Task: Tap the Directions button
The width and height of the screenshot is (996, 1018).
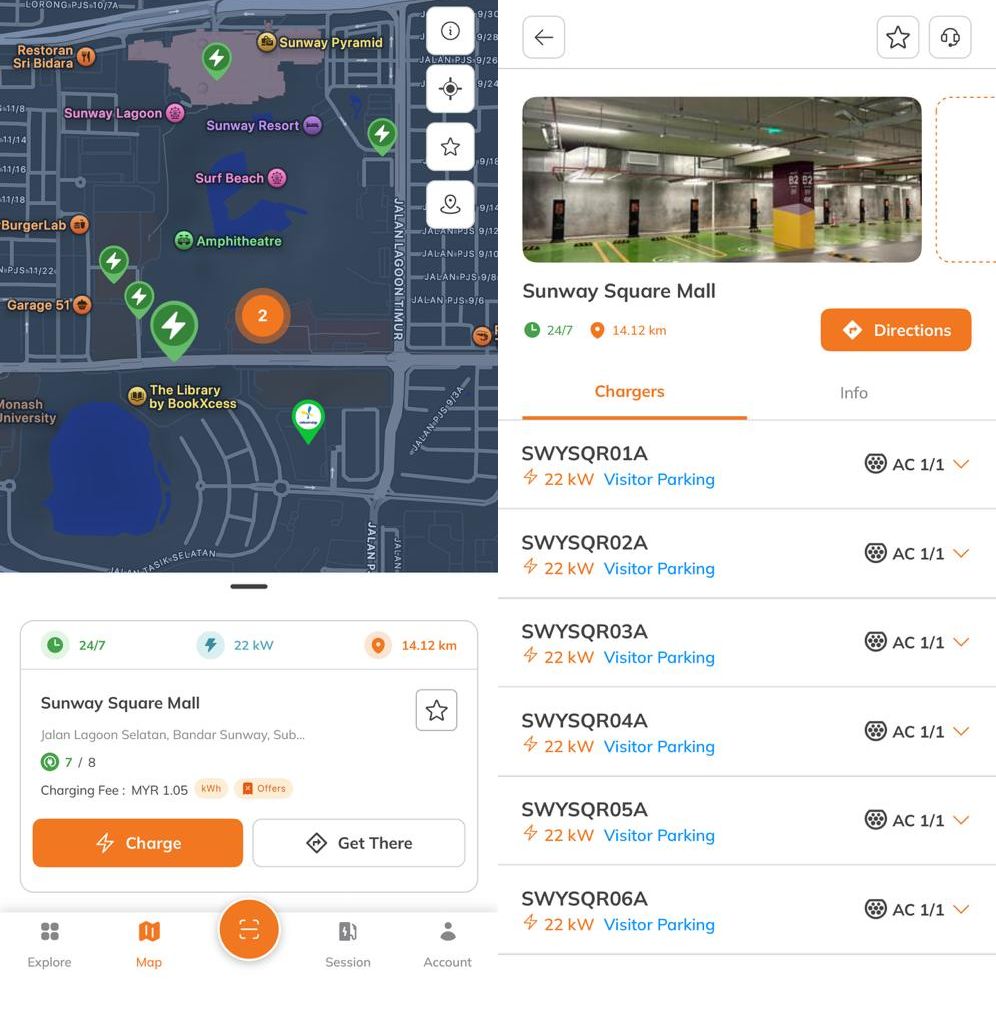Action: [x=896, y=330]
